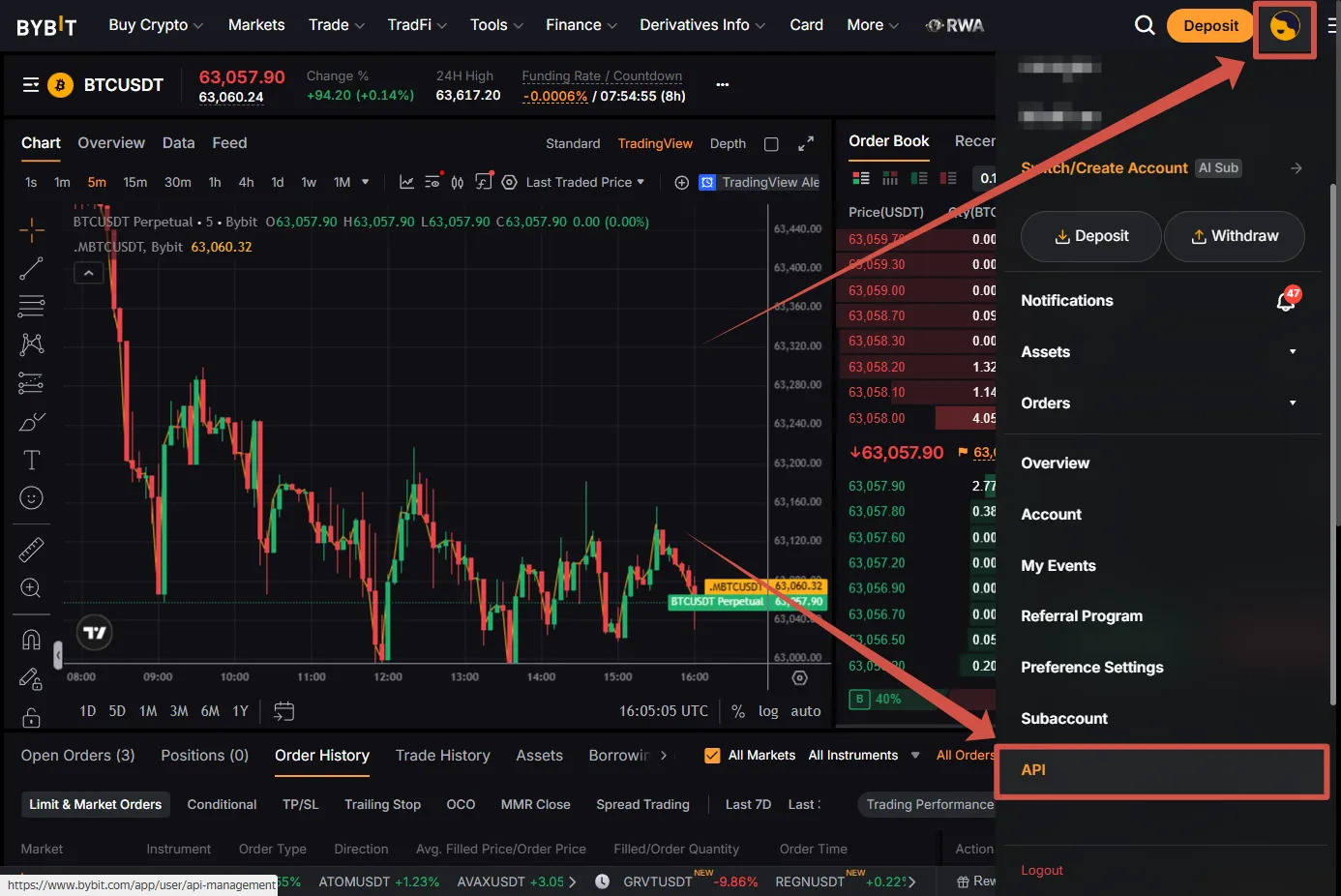Viewport: 1341px width, 896px height.
Task: Switch to the Trade History tab
Action: point(443,756)
